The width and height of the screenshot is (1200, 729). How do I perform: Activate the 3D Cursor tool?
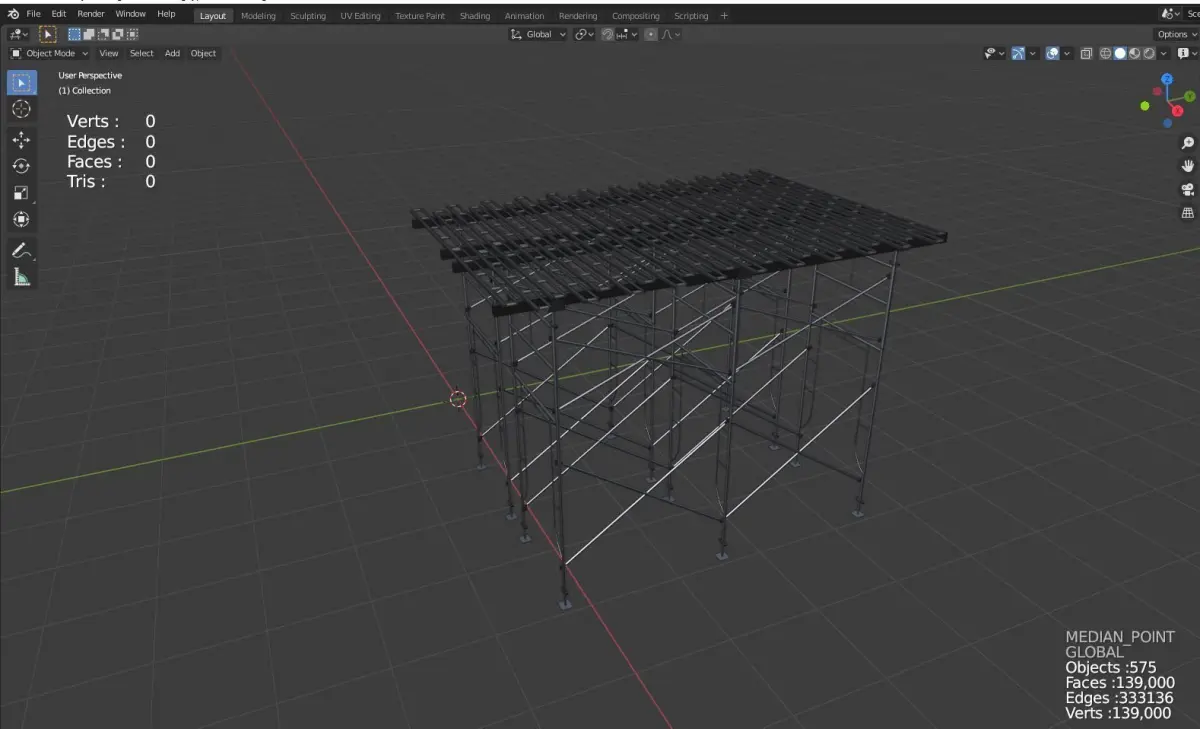click(x=22, y=109)
